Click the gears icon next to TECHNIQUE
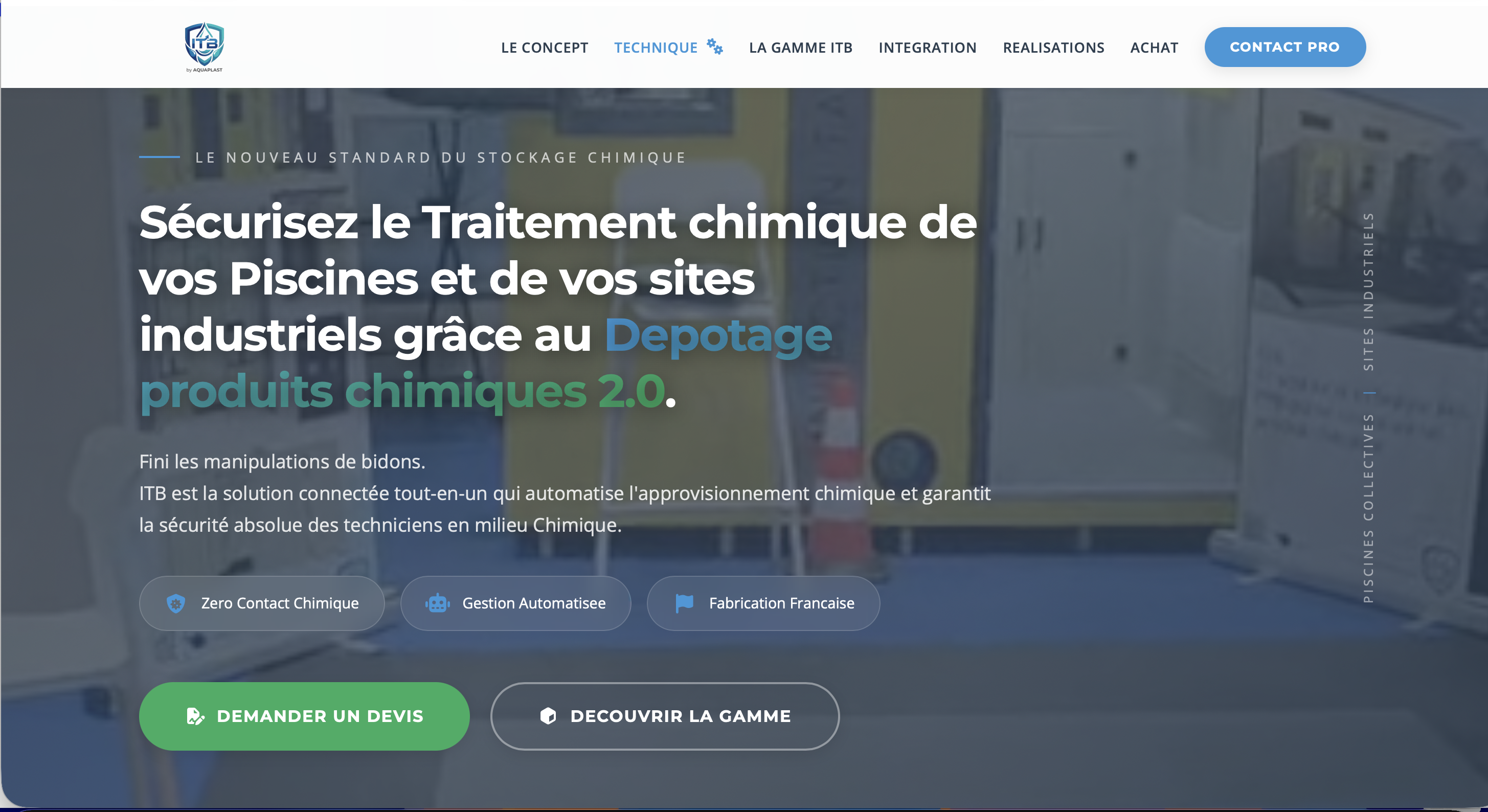Image resolution: width=1488 pixels, height=812 pixels. (714, 47)
